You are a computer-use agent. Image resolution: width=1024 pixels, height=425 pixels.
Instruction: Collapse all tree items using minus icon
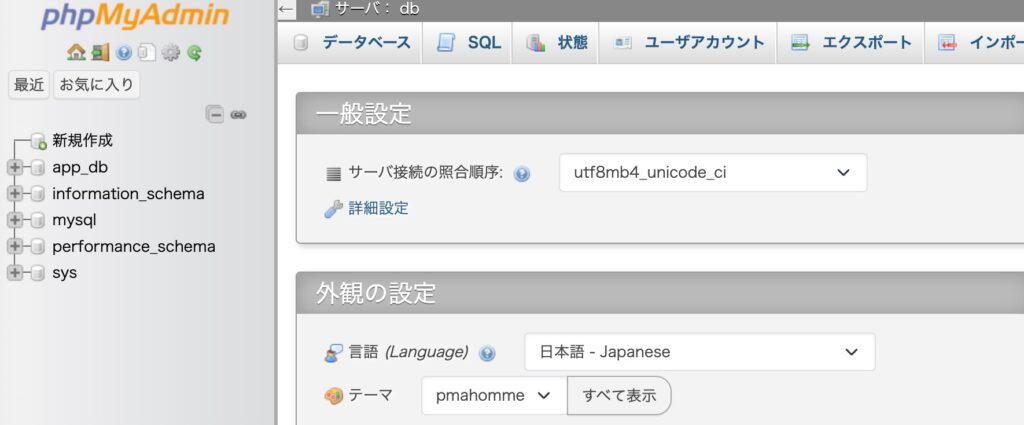click(215, 114)
